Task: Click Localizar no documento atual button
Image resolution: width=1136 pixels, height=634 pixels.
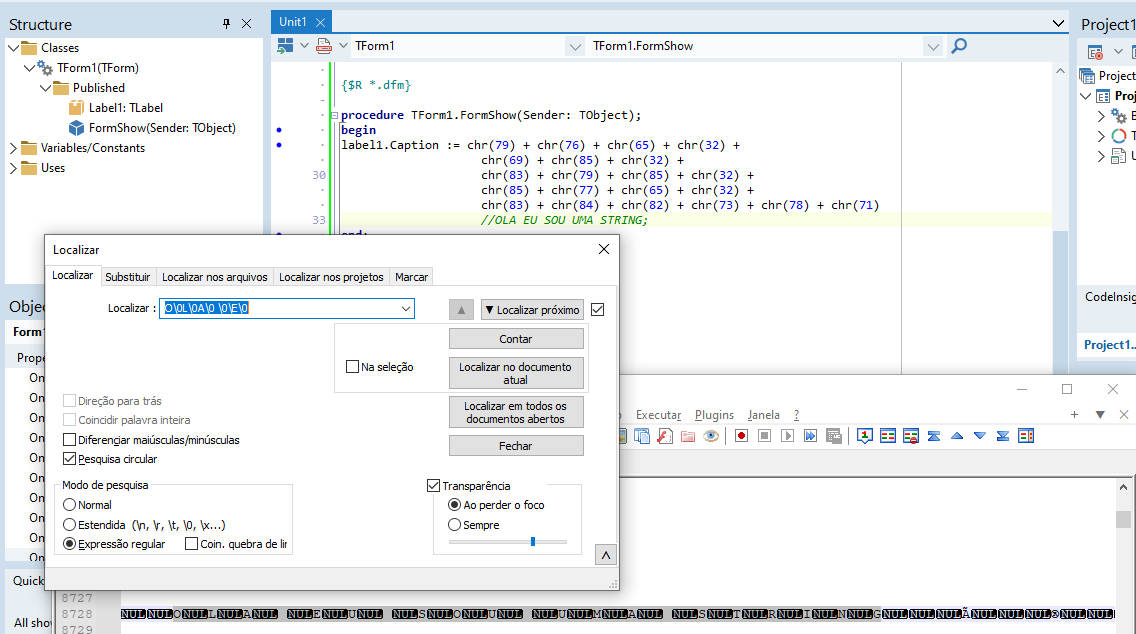Action: [x=516, y=373]
